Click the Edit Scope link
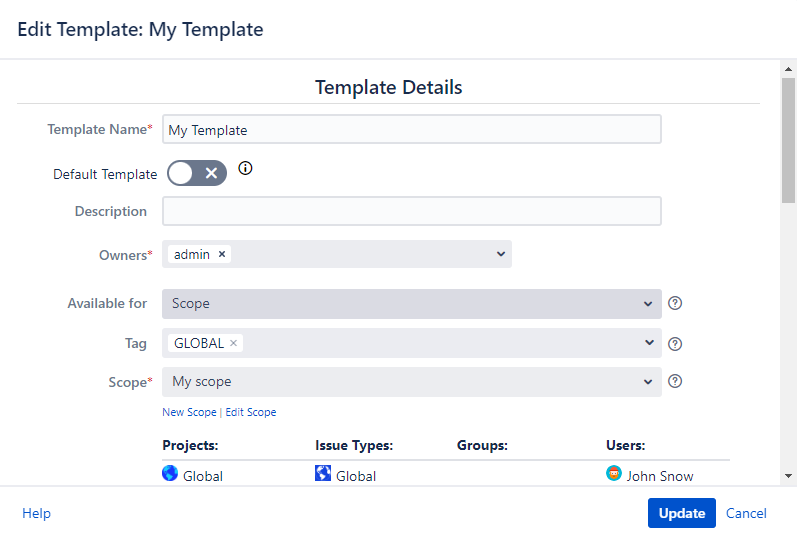 [251, 412]
